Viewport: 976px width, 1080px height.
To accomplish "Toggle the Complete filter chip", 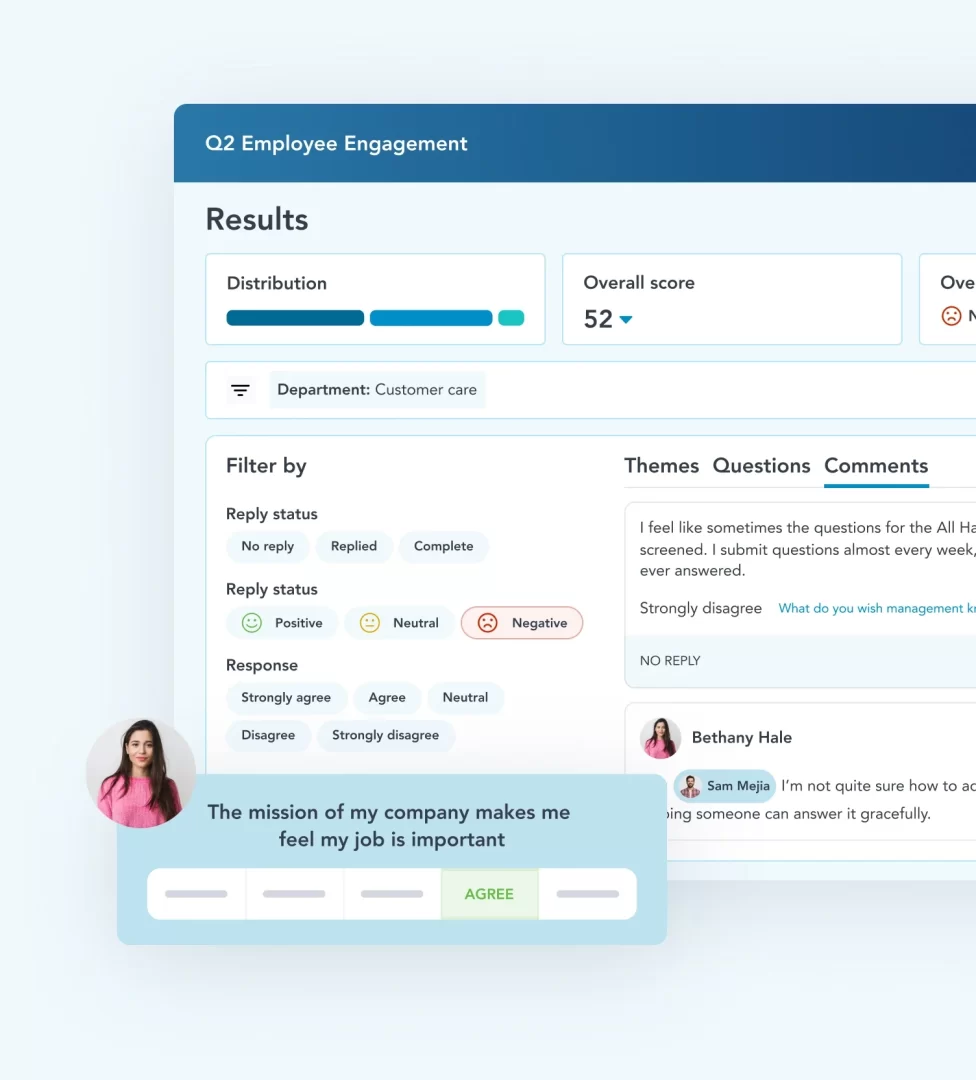I will tap(444, 546).
